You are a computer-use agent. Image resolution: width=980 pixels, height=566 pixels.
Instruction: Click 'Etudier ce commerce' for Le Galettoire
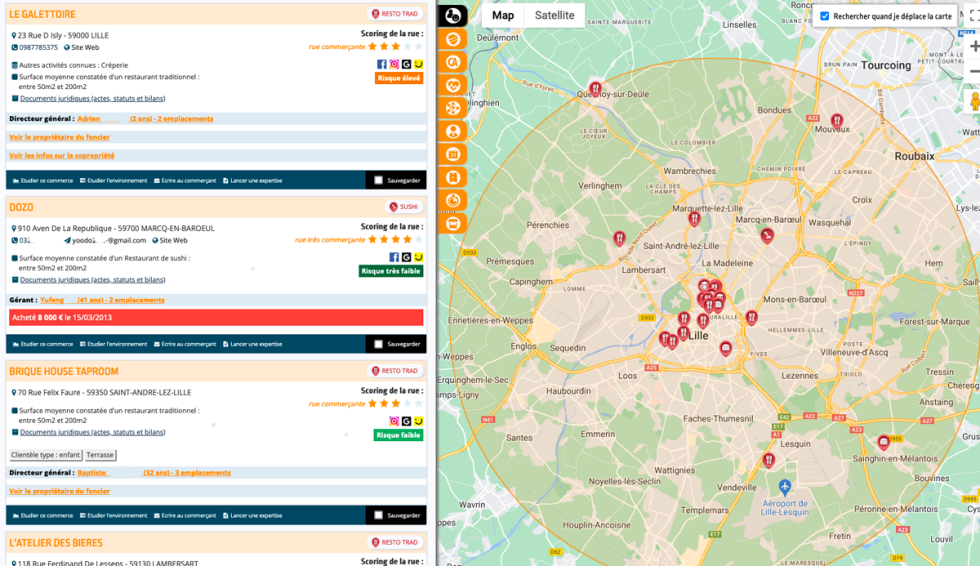[42, 180]
